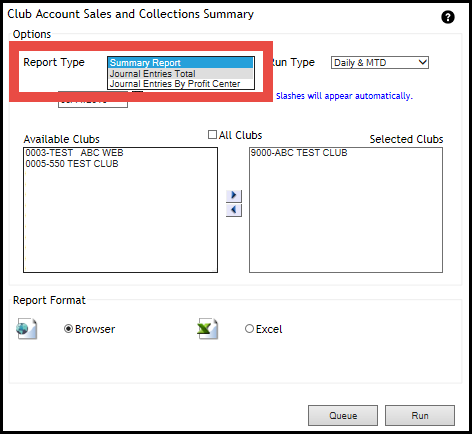The height and width of the screenshot is (434, 472).
Task: Choose Journal Entries Total option
Action: click(180, 73)
